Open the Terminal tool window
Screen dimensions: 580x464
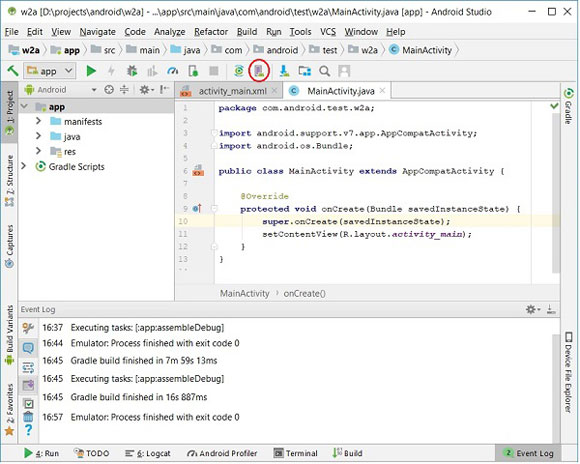click(295, 454)
